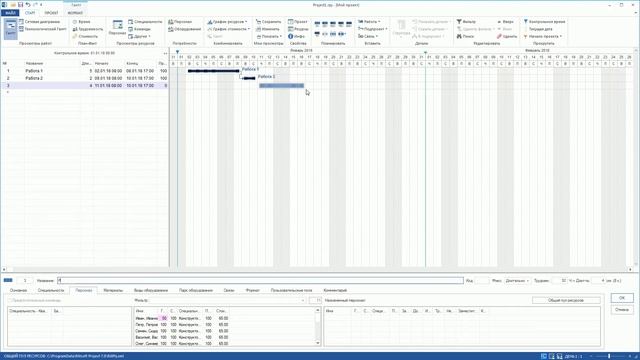Click the Трудоем. value field
The image size is (640, 360).
pyautogui.click(x=559, y=280)
